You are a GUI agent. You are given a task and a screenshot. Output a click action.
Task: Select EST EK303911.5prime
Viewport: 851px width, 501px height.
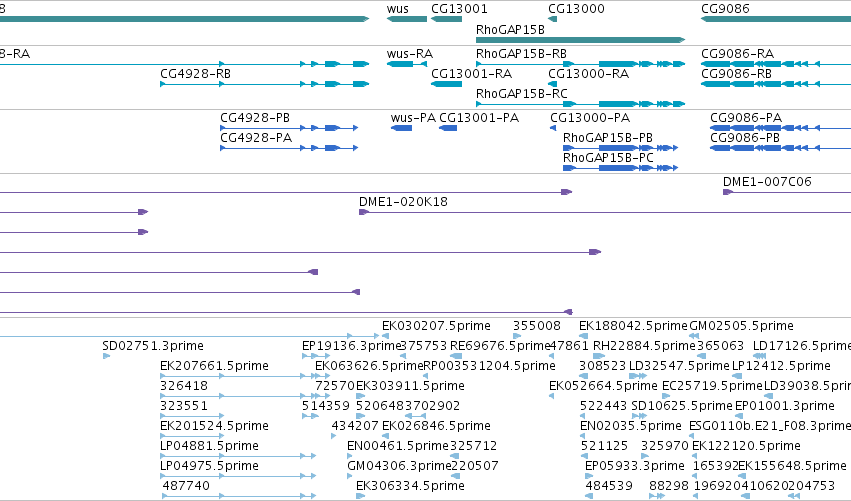point(410,386)
